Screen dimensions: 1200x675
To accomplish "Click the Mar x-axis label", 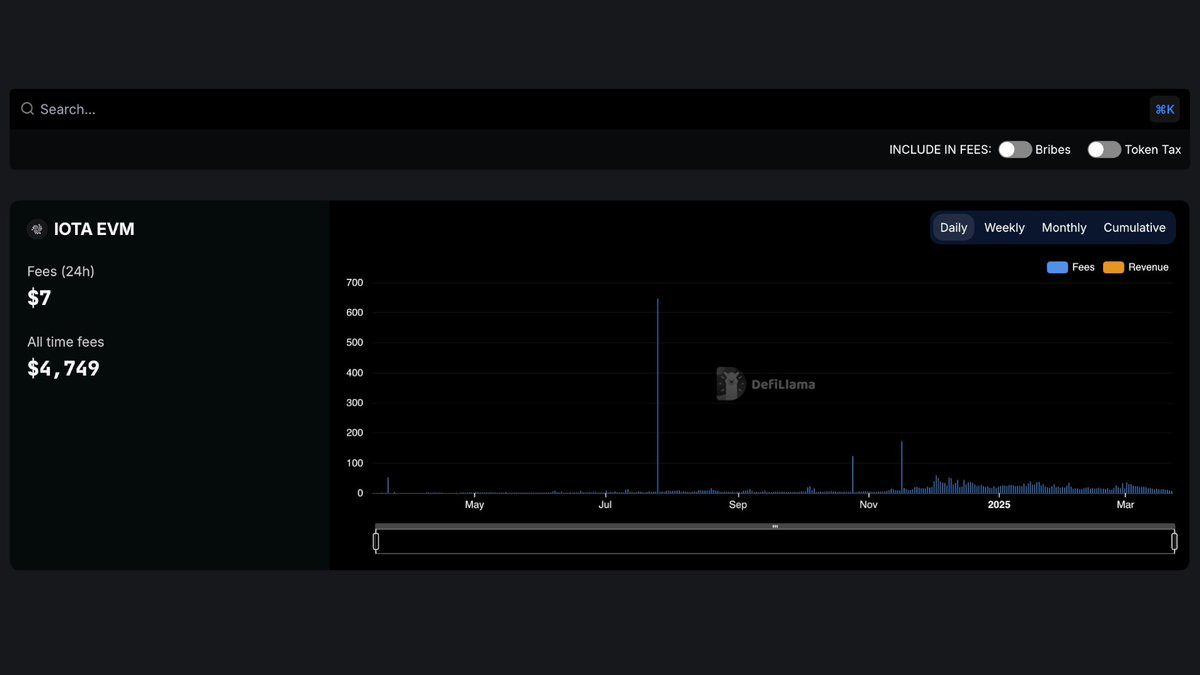I will click(x=1125, y=505).
